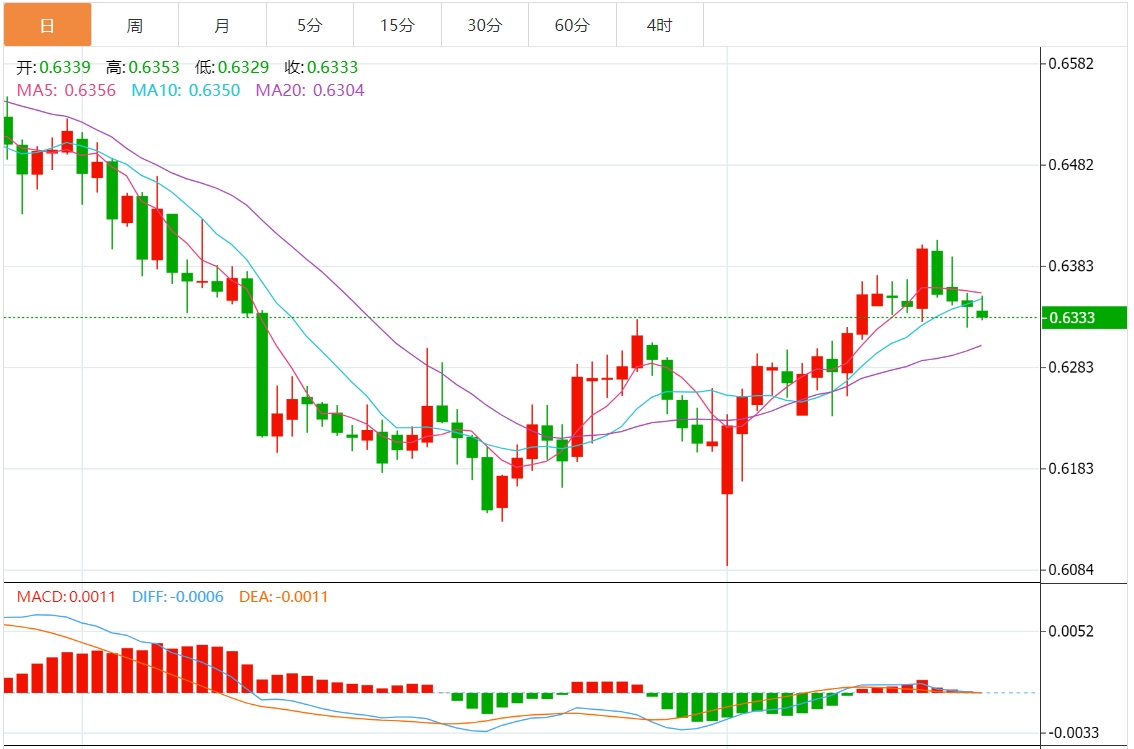1134x749 pixels.
Task: Click the 高:0.6353 high price value
Action: (142, 67)
